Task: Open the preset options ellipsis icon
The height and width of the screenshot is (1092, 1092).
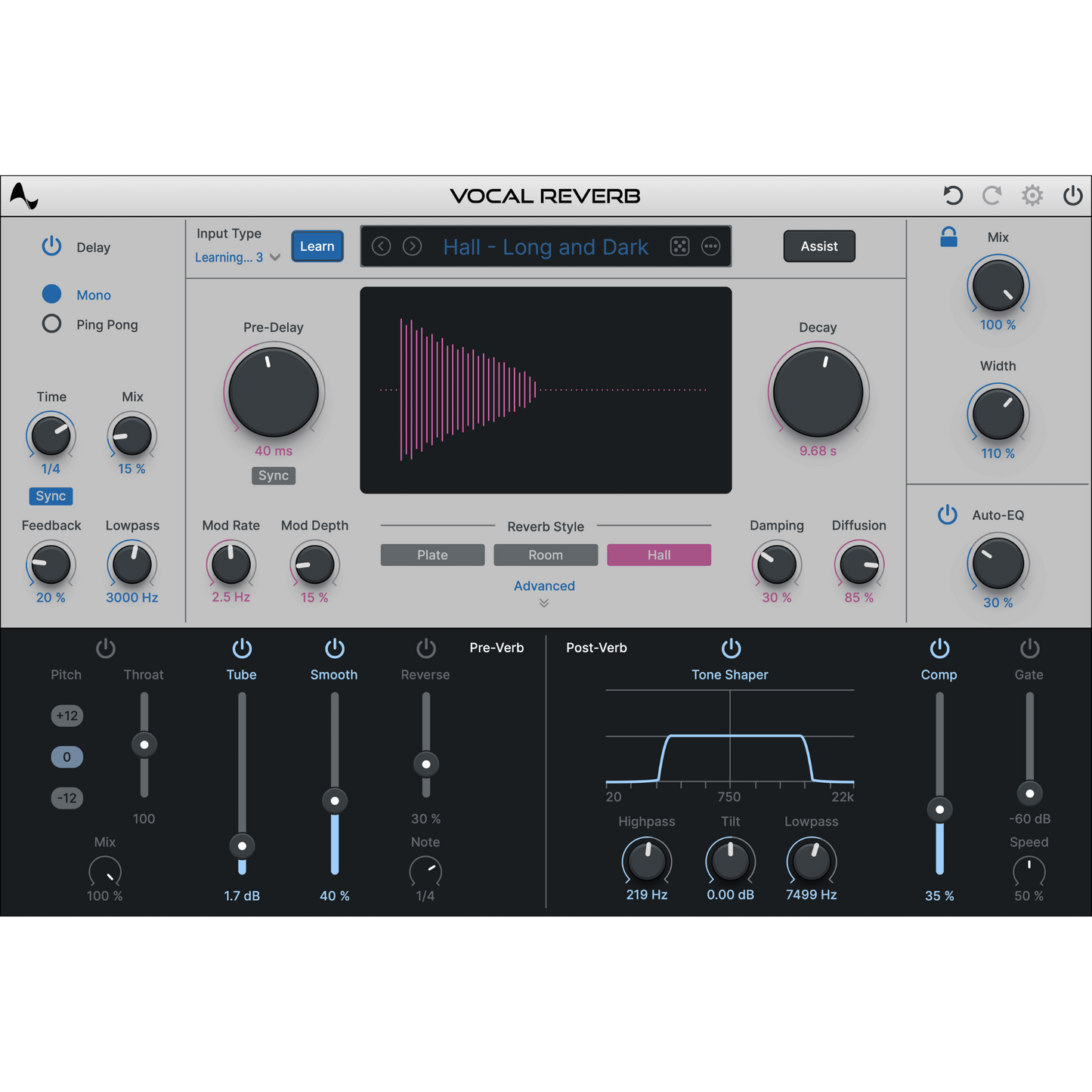Action: point(710,246)
